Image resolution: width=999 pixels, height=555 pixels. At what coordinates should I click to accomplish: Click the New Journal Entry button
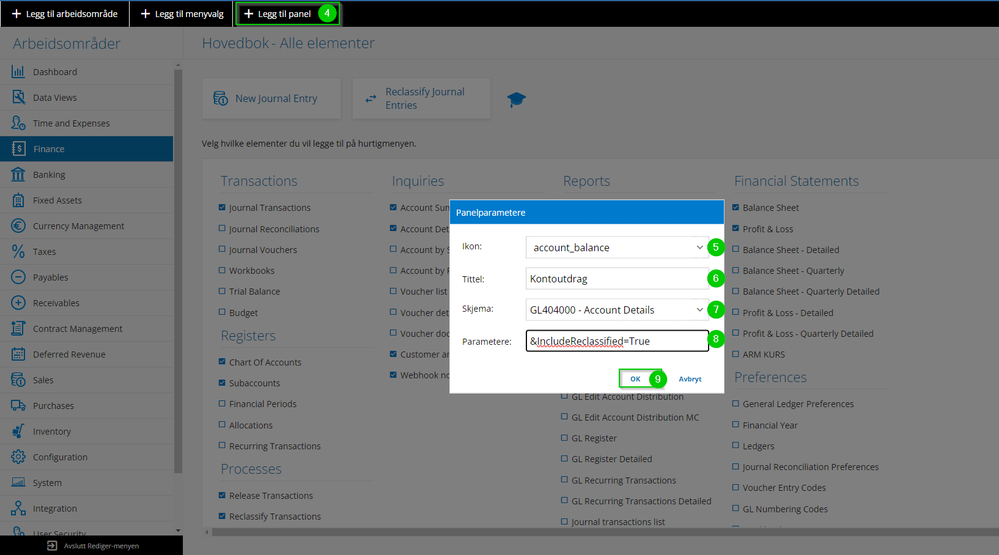(x=271, y=98)
